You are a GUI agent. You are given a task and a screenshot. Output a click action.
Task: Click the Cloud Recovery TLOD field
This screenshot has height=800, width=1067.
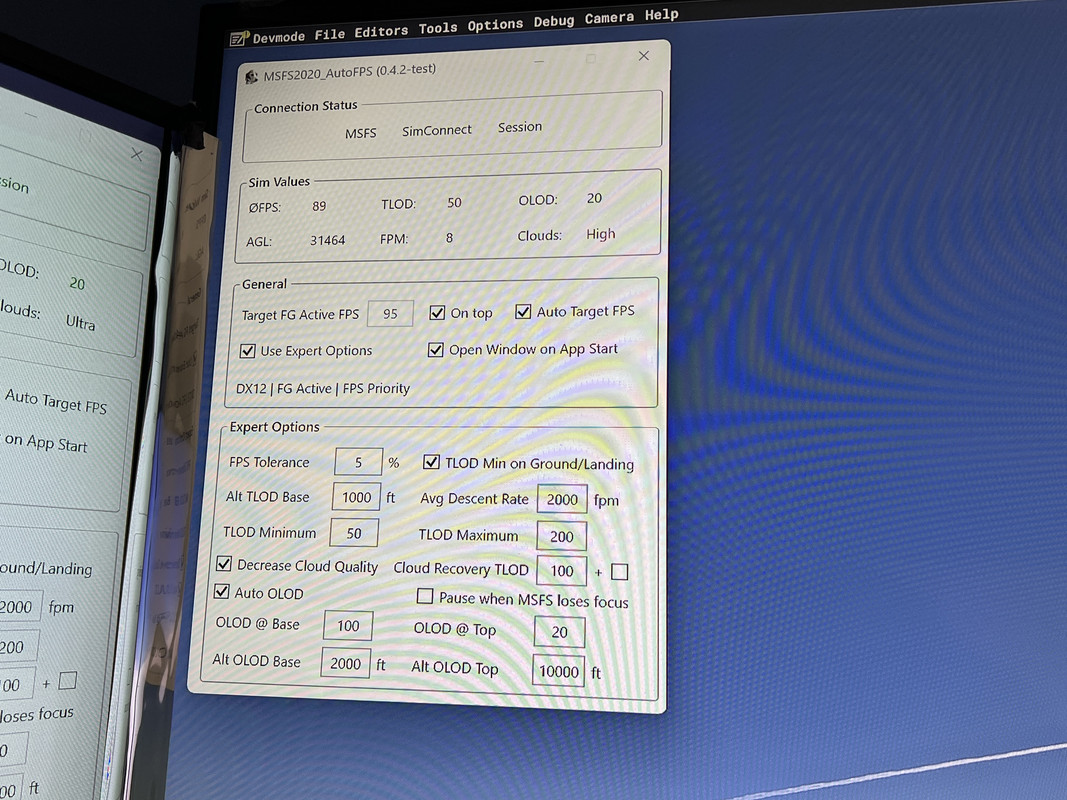pyautogui.click(x=561, y=571)
